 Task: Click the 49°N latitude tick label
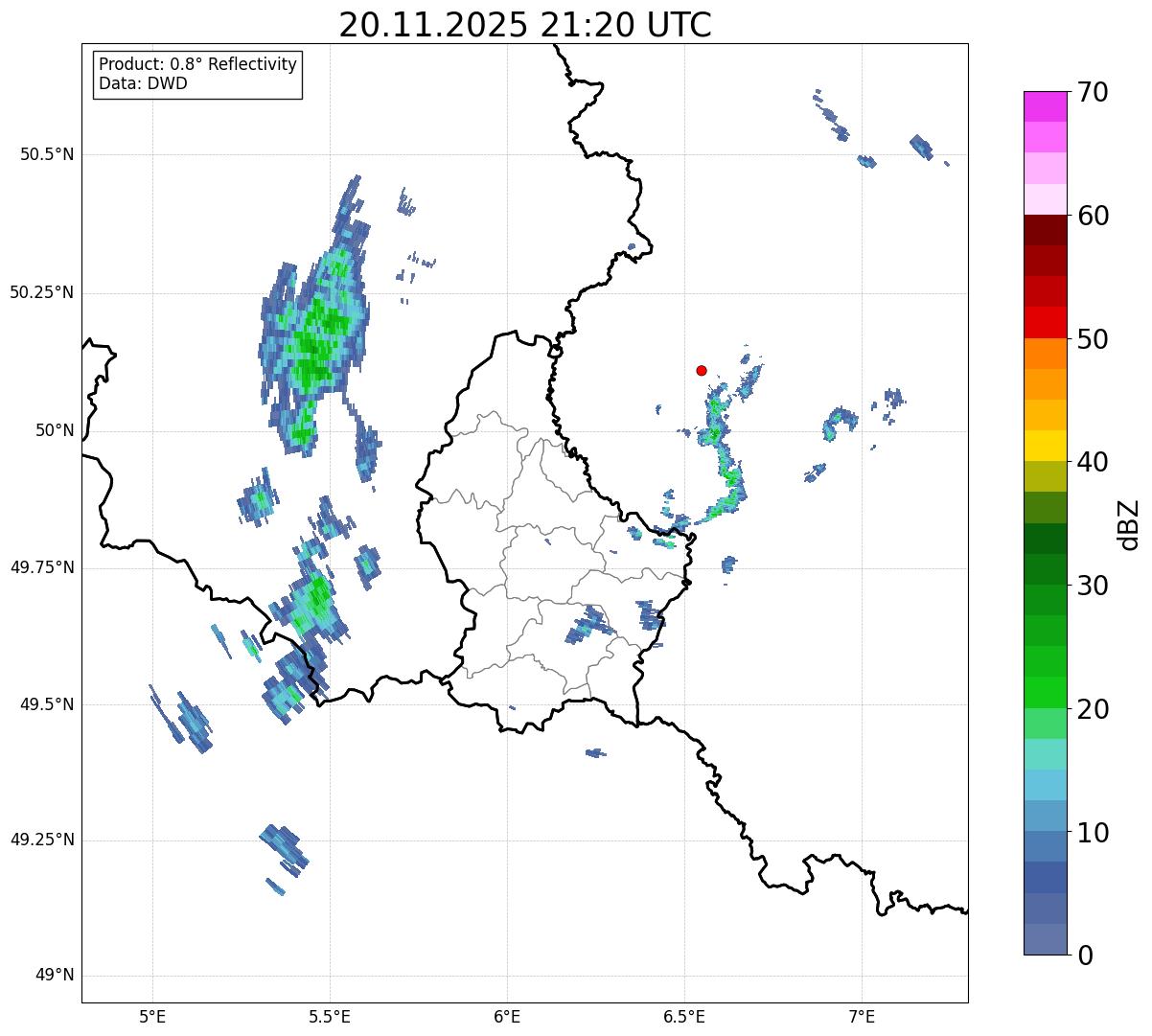pos(55,975)
